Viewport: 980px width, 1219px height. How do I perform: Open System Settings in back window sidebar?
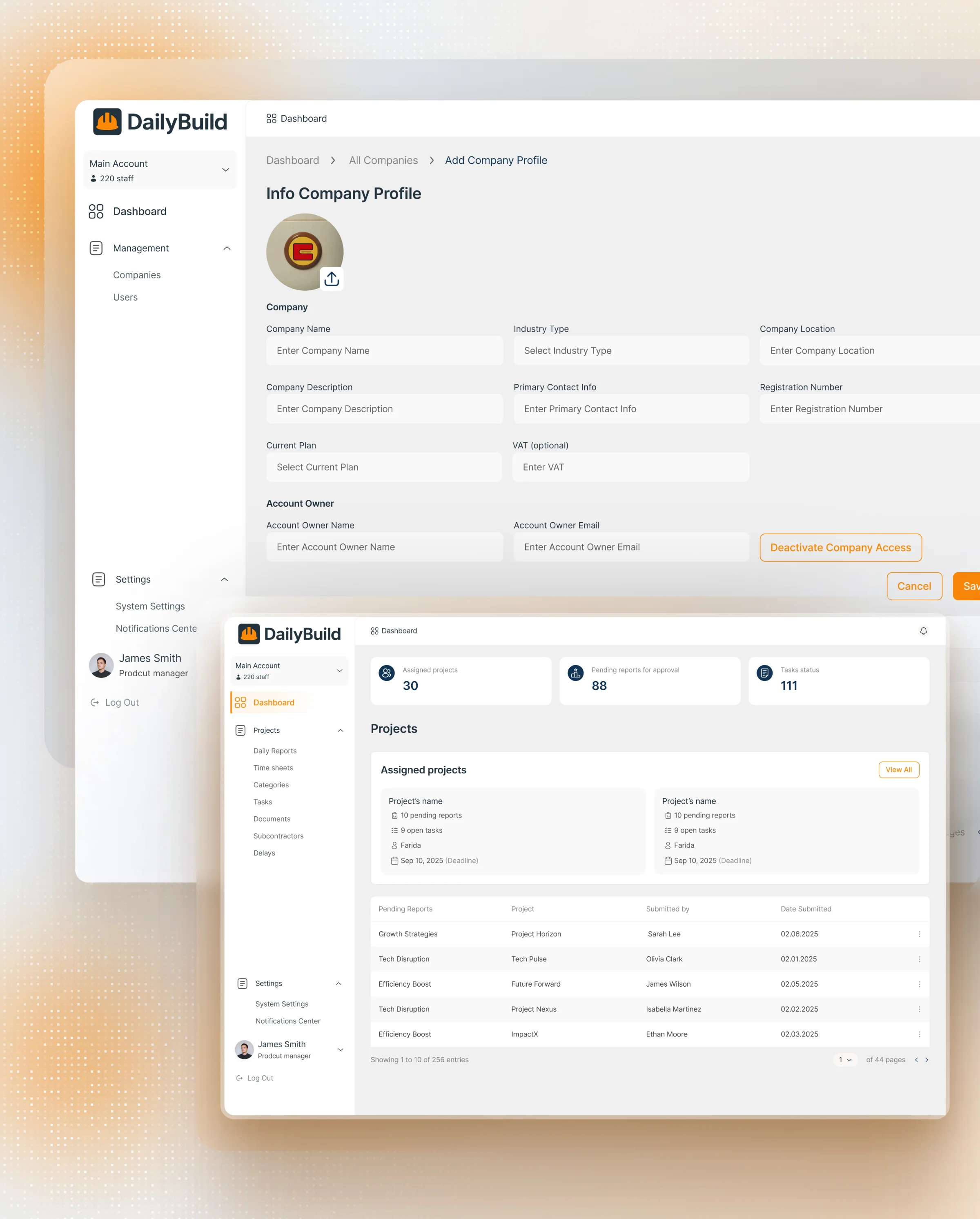point(150,606)
